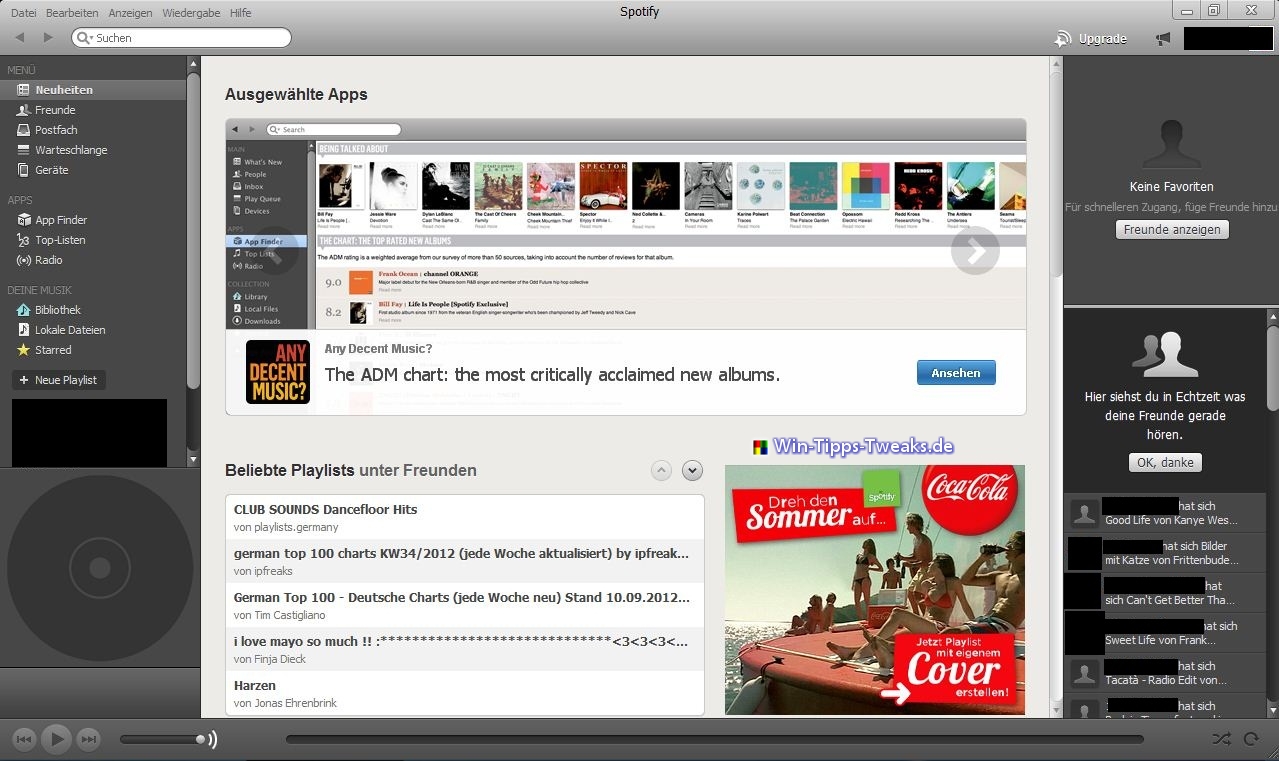1279x761 pixels.
Task: Open the Hilfe menu
Action: [240, 13]
